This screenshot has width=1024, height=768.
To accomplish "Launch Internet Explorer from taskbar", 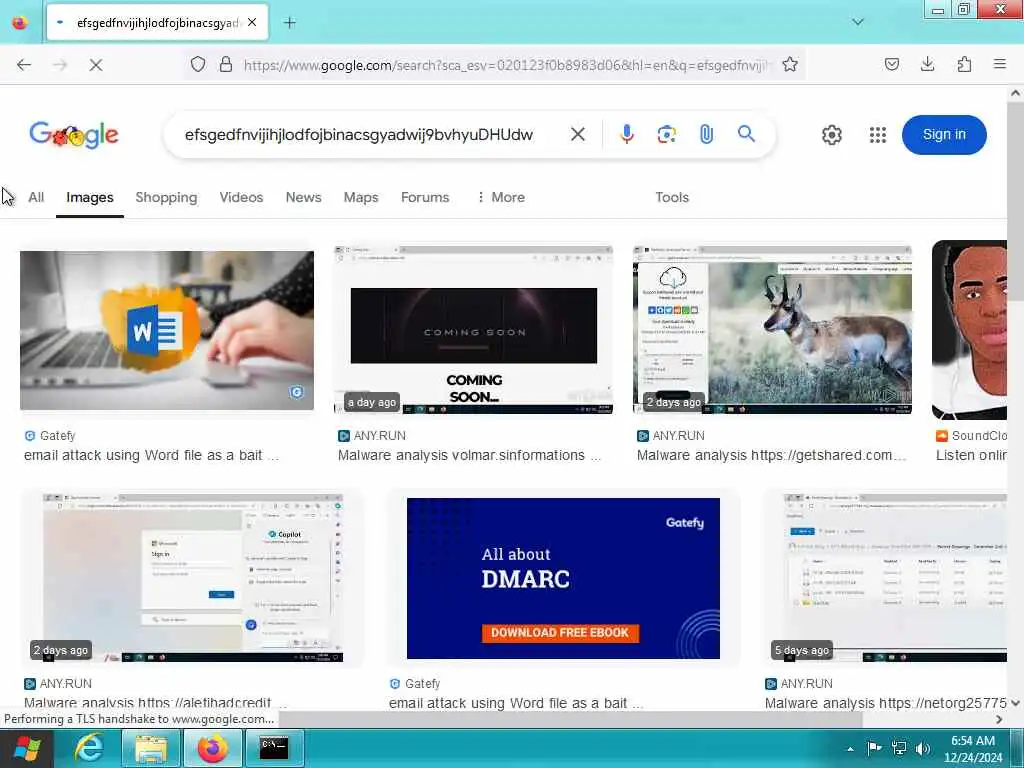I will 88,748.
